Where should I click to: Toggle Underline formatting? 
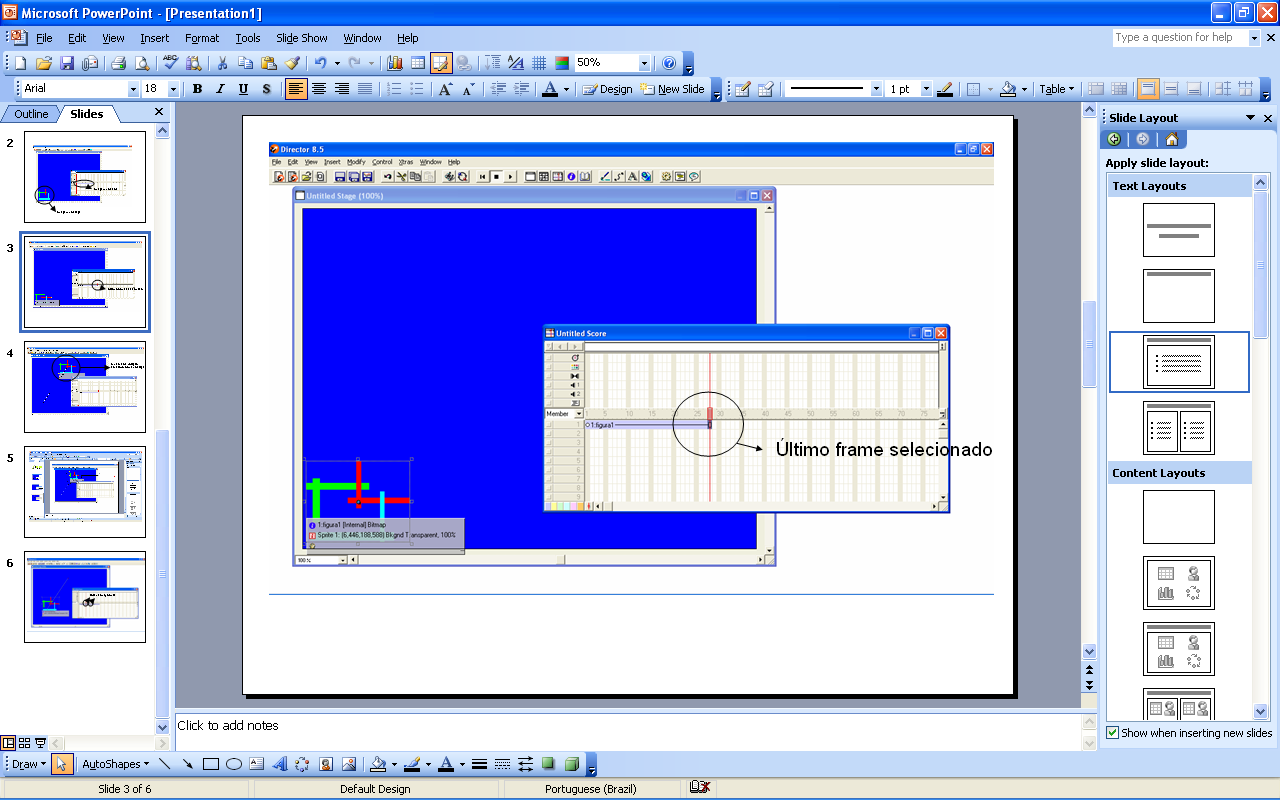[243, 89]
